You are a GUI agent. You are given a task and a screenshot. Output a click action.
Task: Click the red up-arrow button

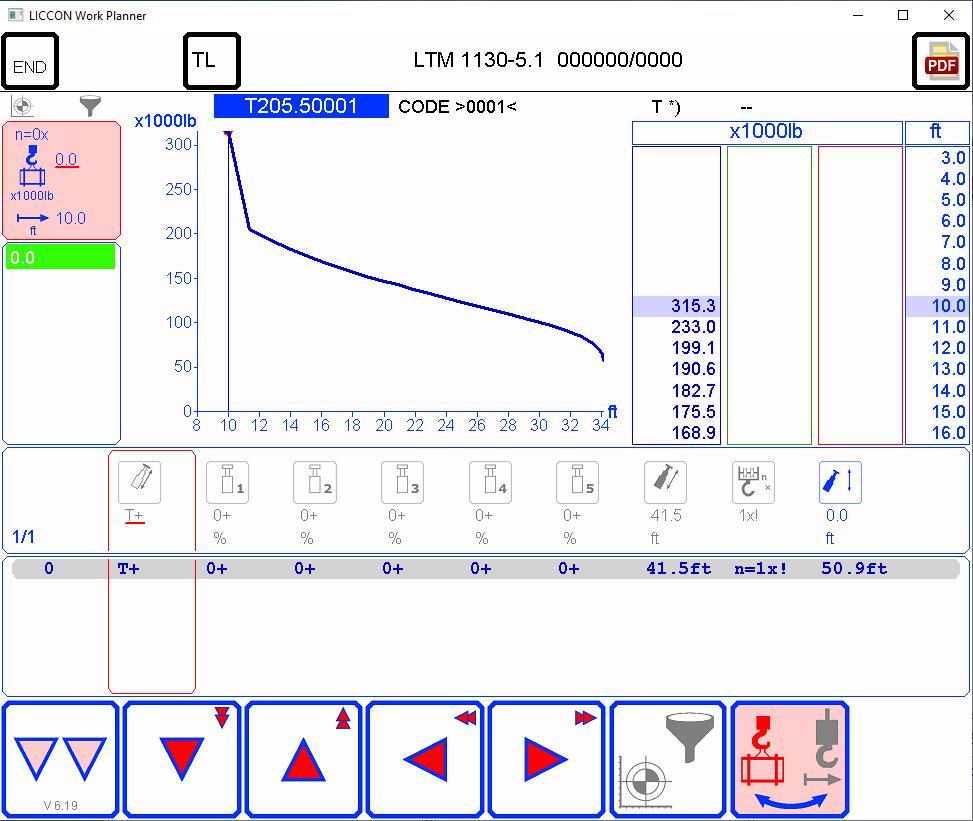(x=303, y=759)
